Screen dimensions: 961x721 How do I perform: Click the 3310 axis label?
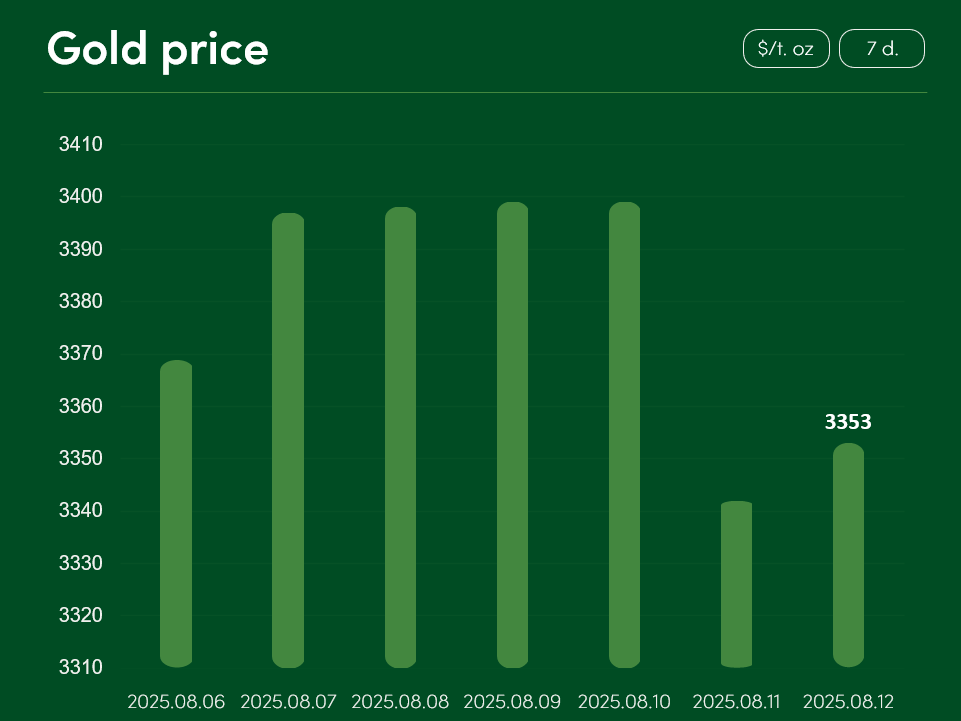pyautogui.click(x=80, y=667)
